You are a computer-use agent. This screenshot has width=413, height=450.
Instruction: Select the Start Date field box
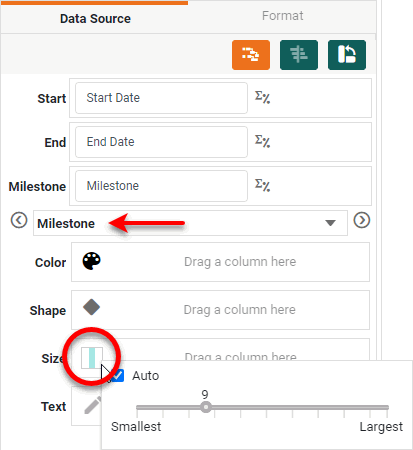161,98
